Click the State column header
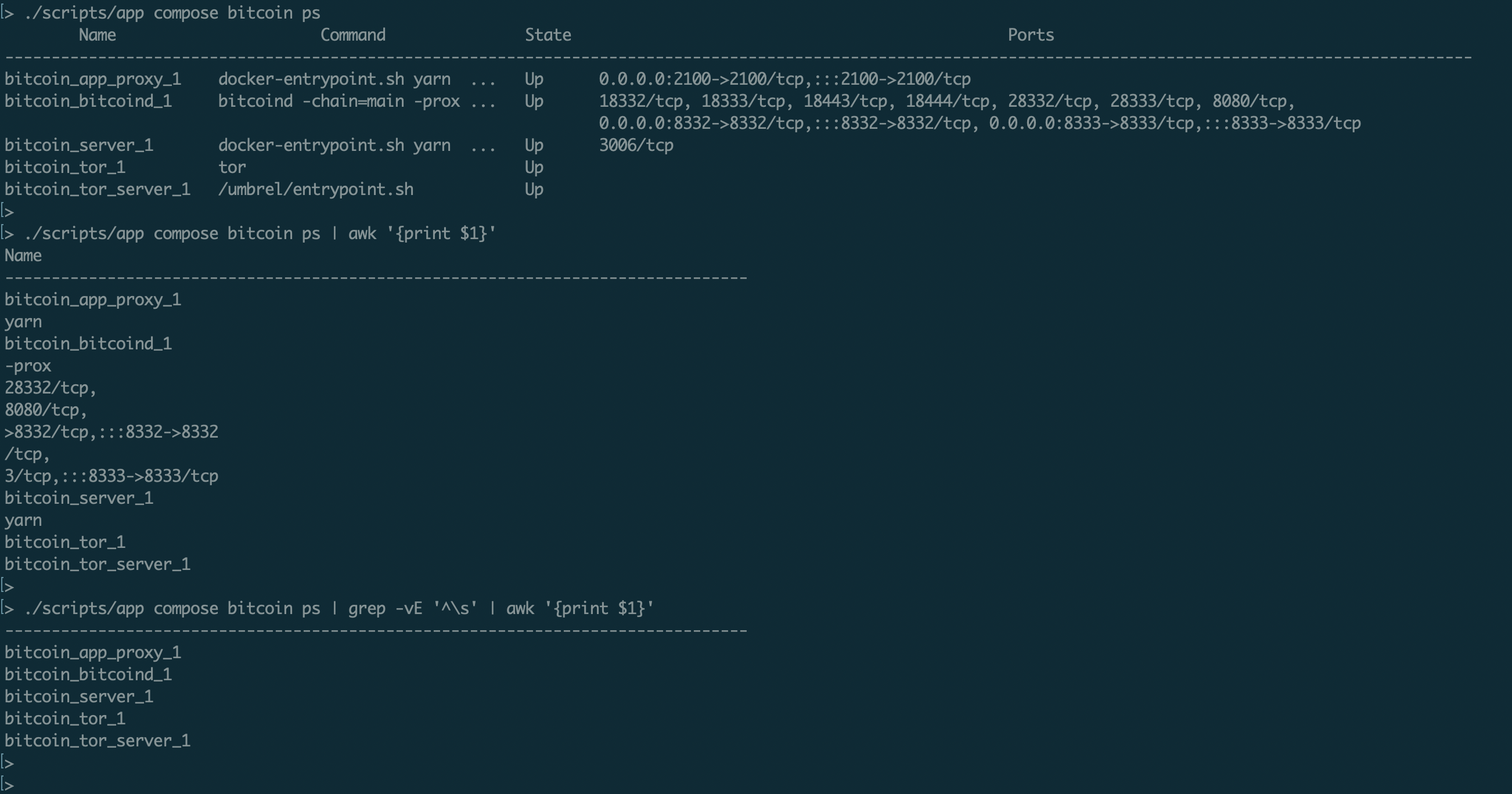 tap(548, 35)
